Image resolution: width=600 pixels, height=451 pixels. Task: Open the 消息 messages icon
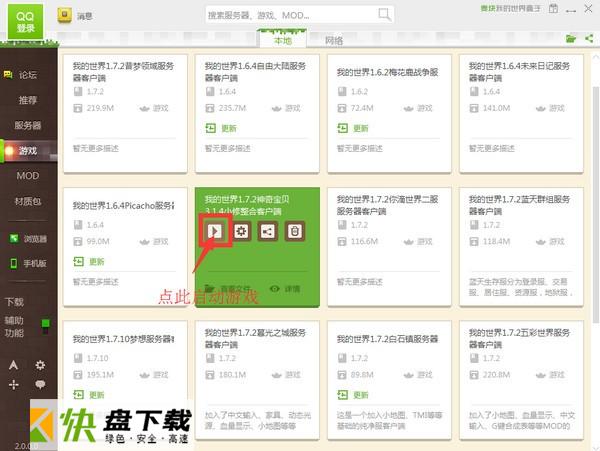tap(64, 15)
